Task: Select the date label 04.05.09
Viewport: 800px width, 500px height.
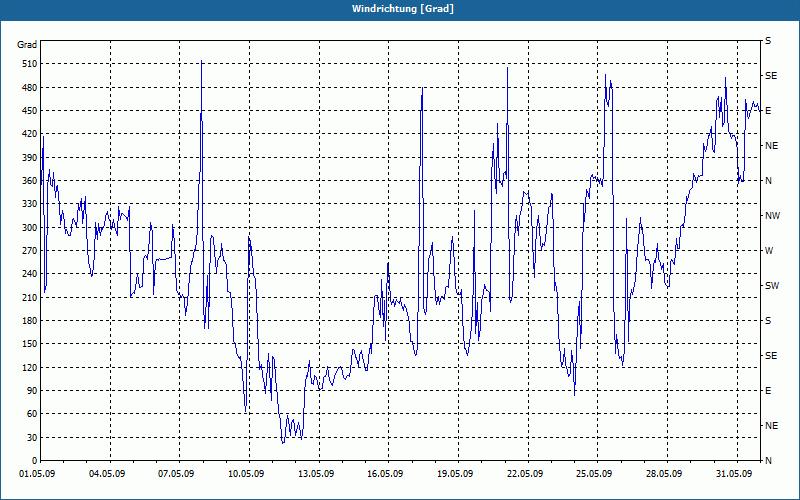Action: coord(107,474)
